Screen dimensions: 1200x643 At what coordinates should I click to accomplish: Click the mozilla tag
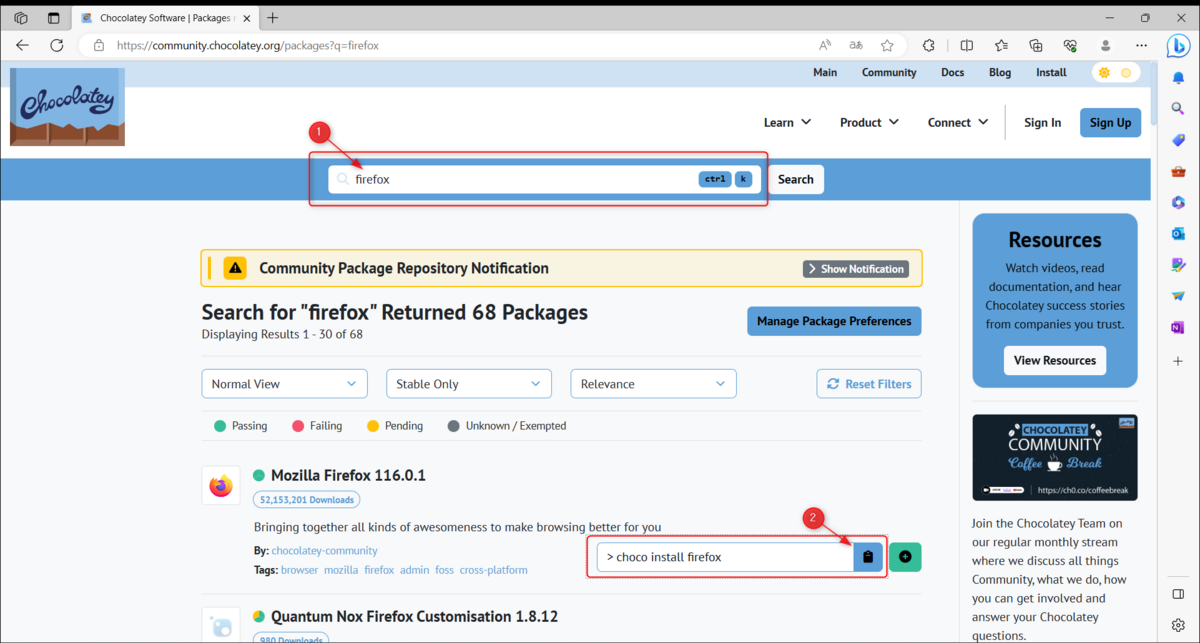341,570
